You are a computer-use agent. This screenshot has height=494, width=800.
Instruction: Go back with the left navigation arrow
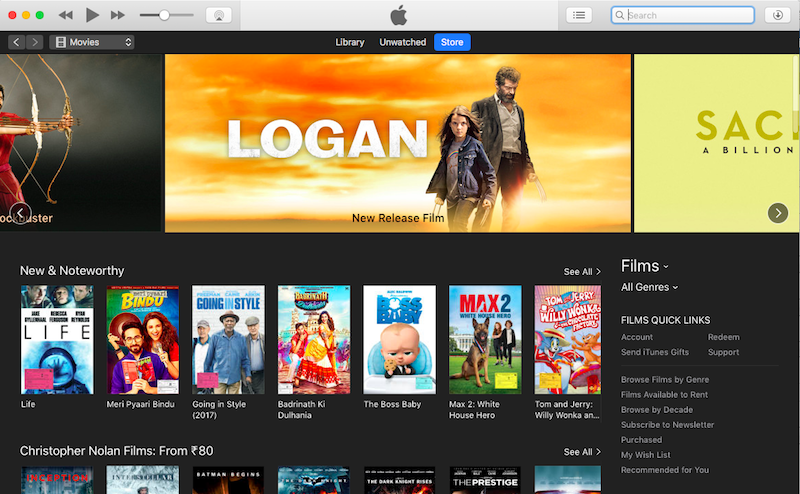[x=16, y=42]
